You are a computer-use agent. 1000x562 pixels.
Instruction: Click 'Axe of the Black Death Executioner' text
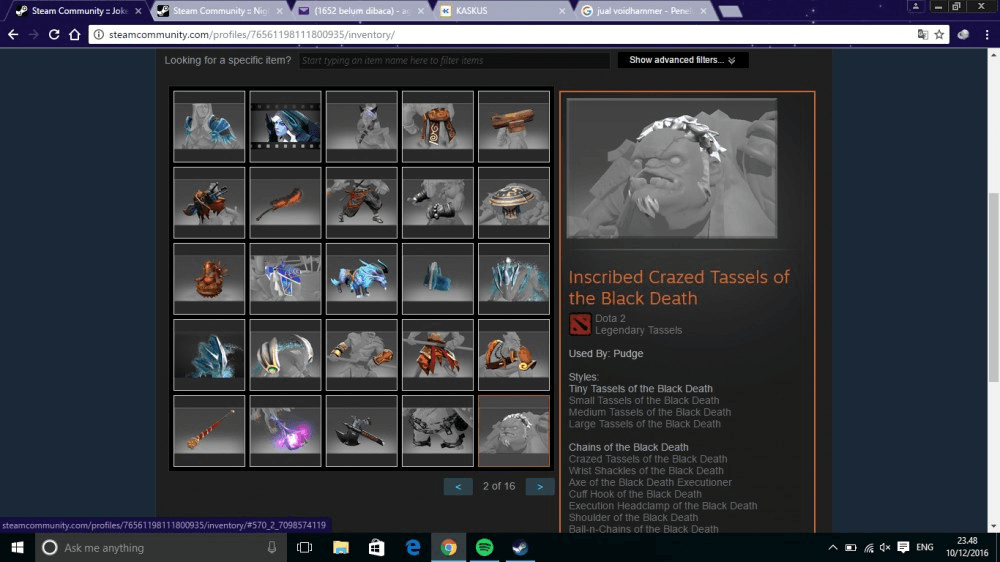tap(650, 482)
